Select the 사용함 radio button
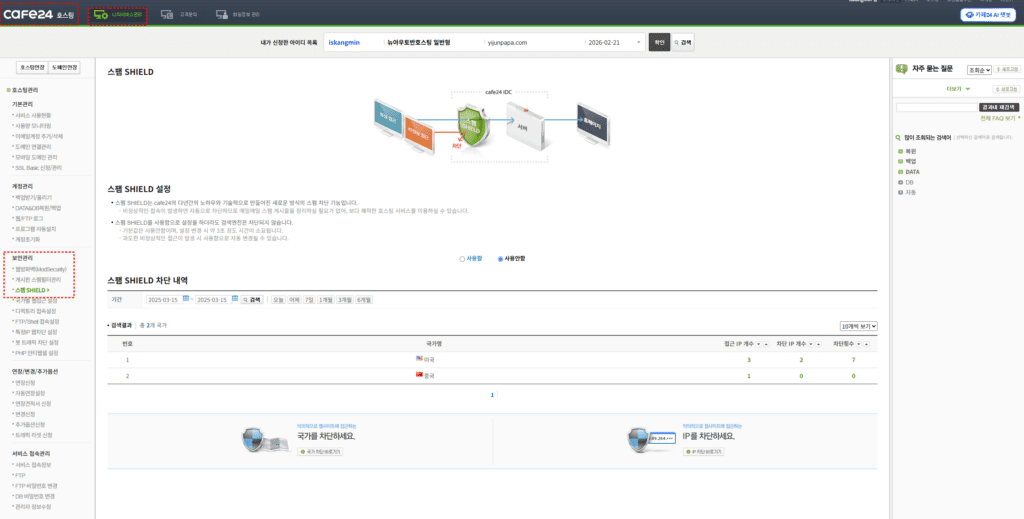This screenshot has height=519, width=1024. 460,259
